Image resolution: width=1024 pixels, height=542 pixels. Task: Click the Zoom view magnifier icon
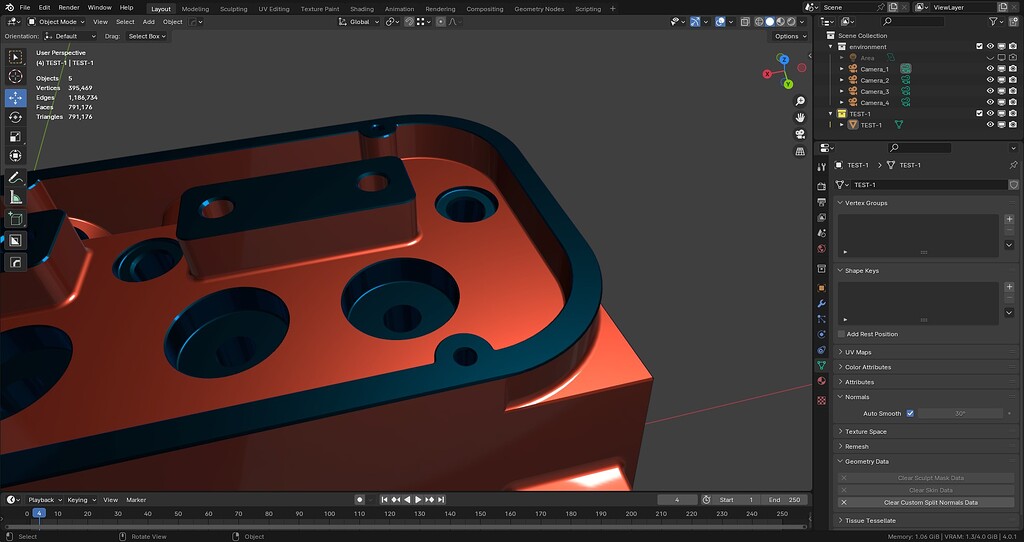[799, 101]
